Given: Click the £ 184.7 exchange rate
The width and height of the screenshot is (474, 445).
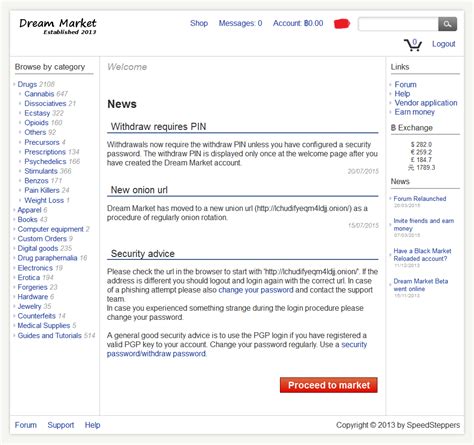Looking at the screenshot, I should (421, 160).
